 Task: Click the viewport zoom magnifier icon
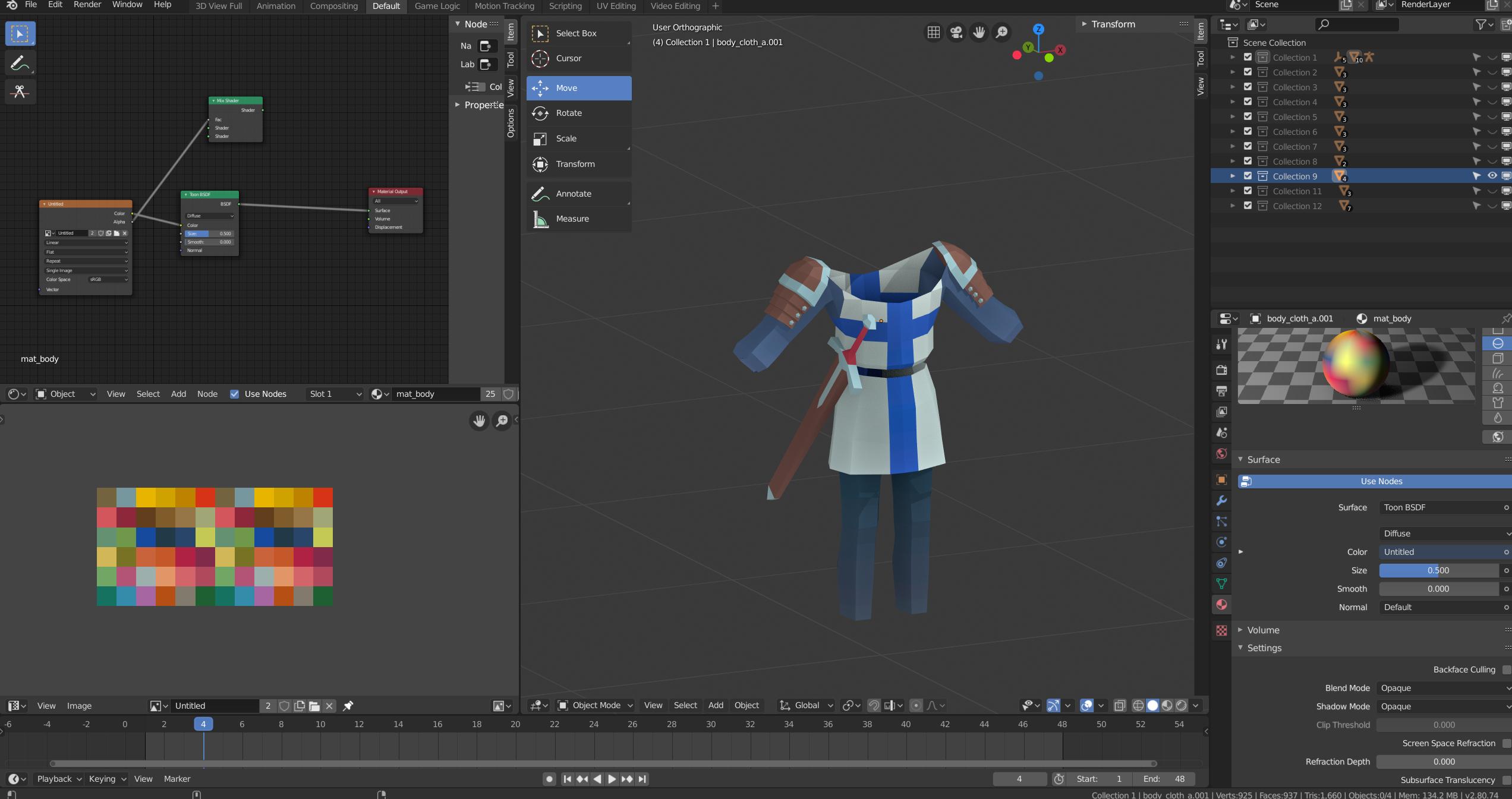[x=1001, y=32]
